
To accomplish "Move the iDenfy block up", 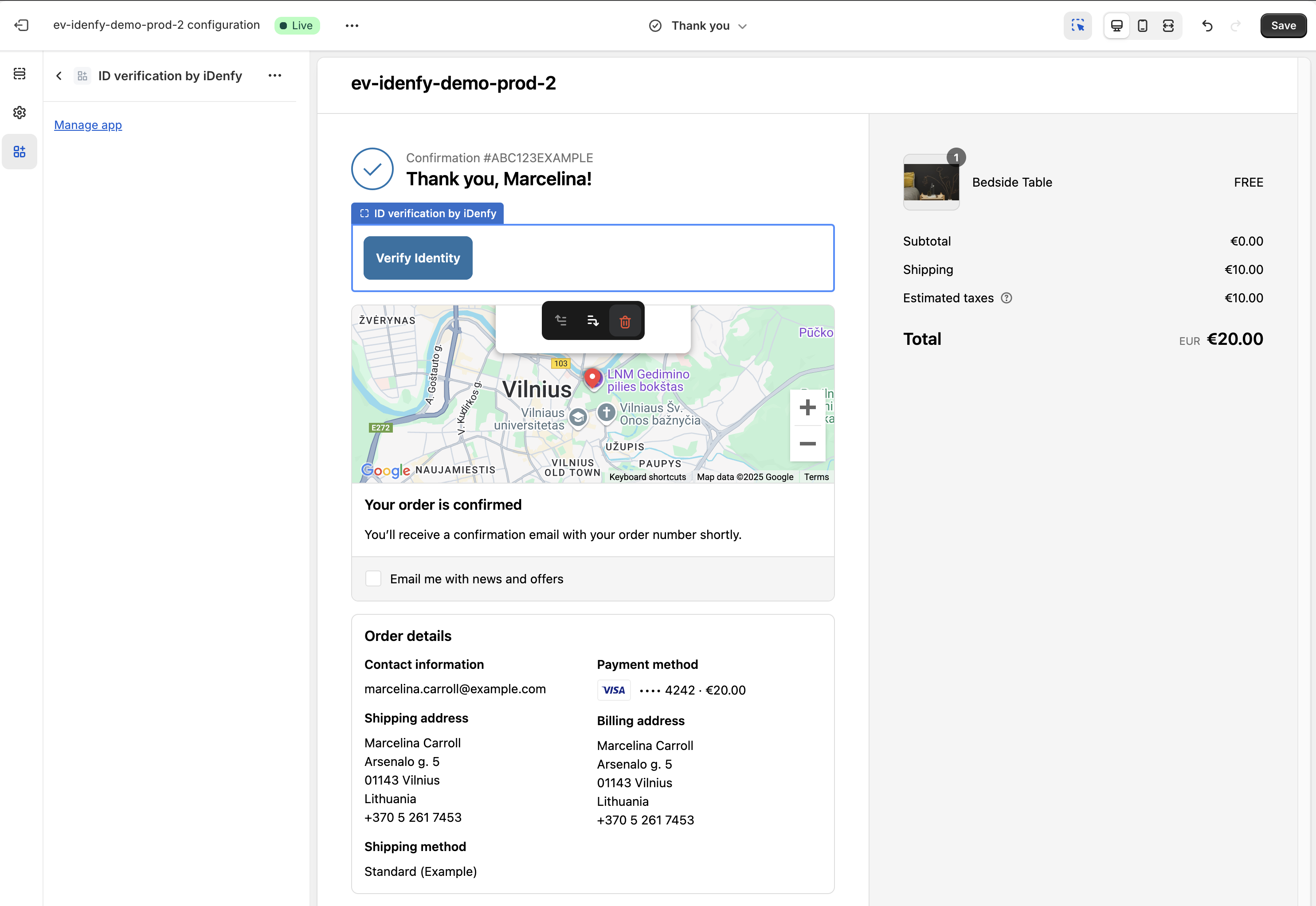I will [x=561, y=320].
